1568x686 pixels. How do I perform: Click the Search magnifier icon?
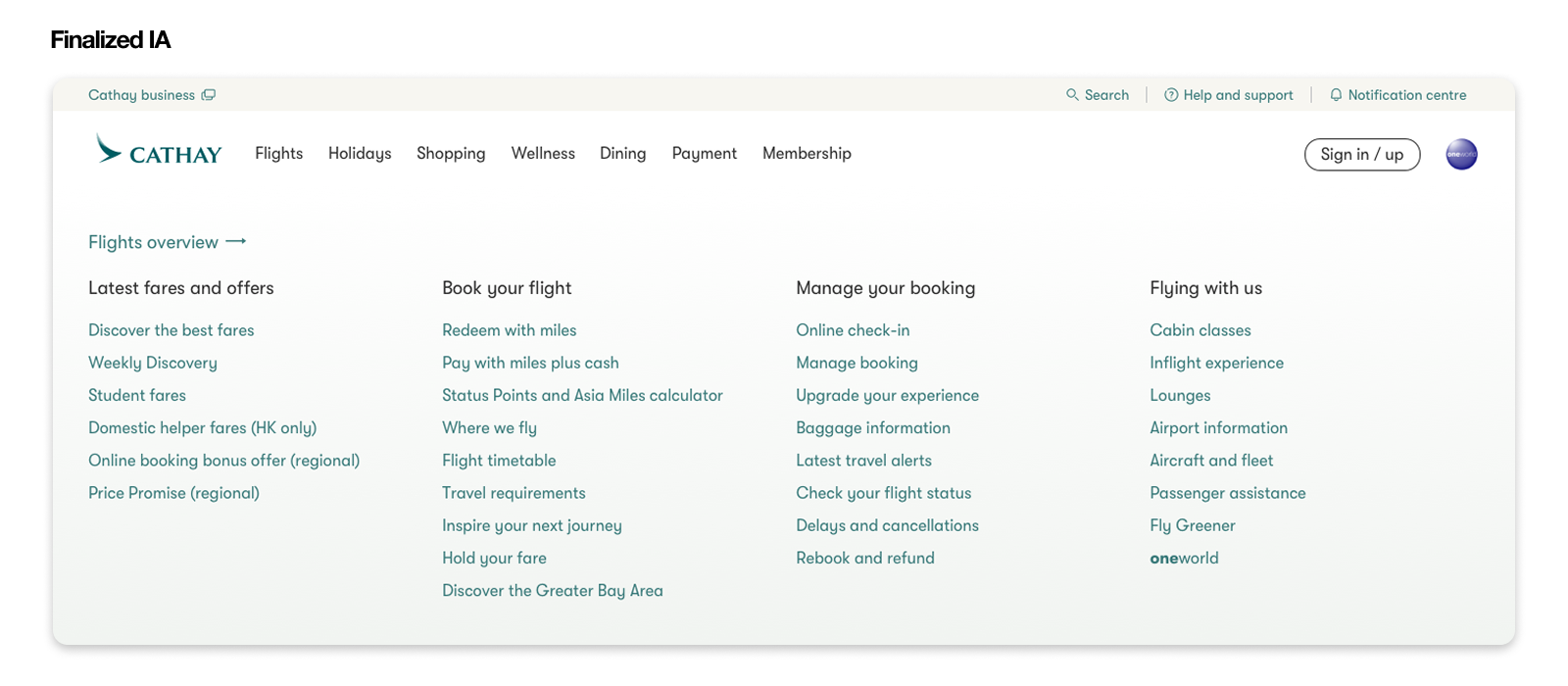click(x=1072, y=95)
